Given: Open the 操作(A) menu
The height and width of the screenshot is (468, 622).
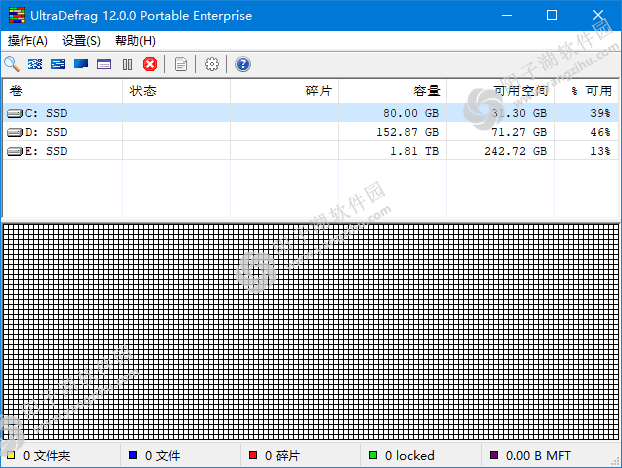Looking at the screenshot, I should tap(28, 40).
